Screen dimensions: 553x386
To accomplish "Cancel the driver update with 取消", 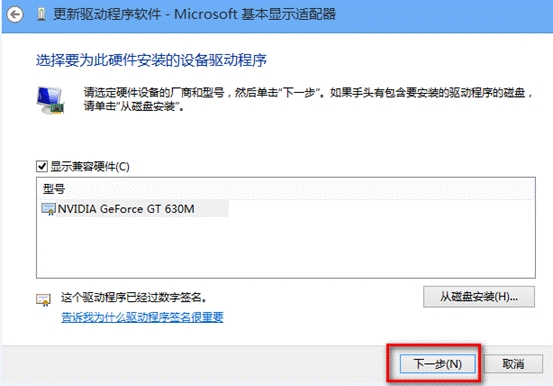I will tap(514, 364).
